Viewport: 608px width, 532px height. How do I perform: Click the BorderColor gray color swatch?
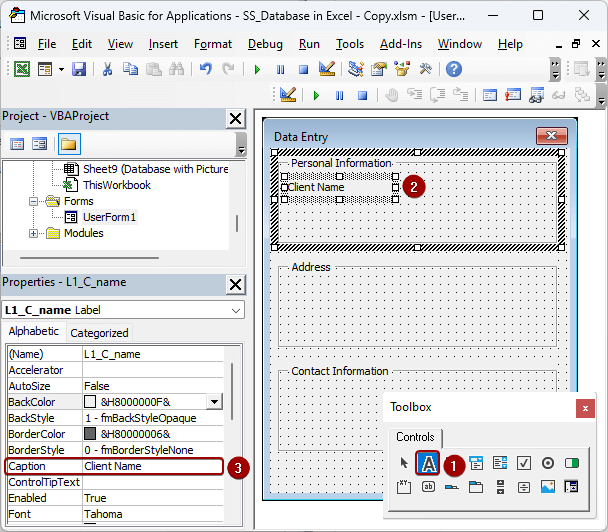click(90, 434)
